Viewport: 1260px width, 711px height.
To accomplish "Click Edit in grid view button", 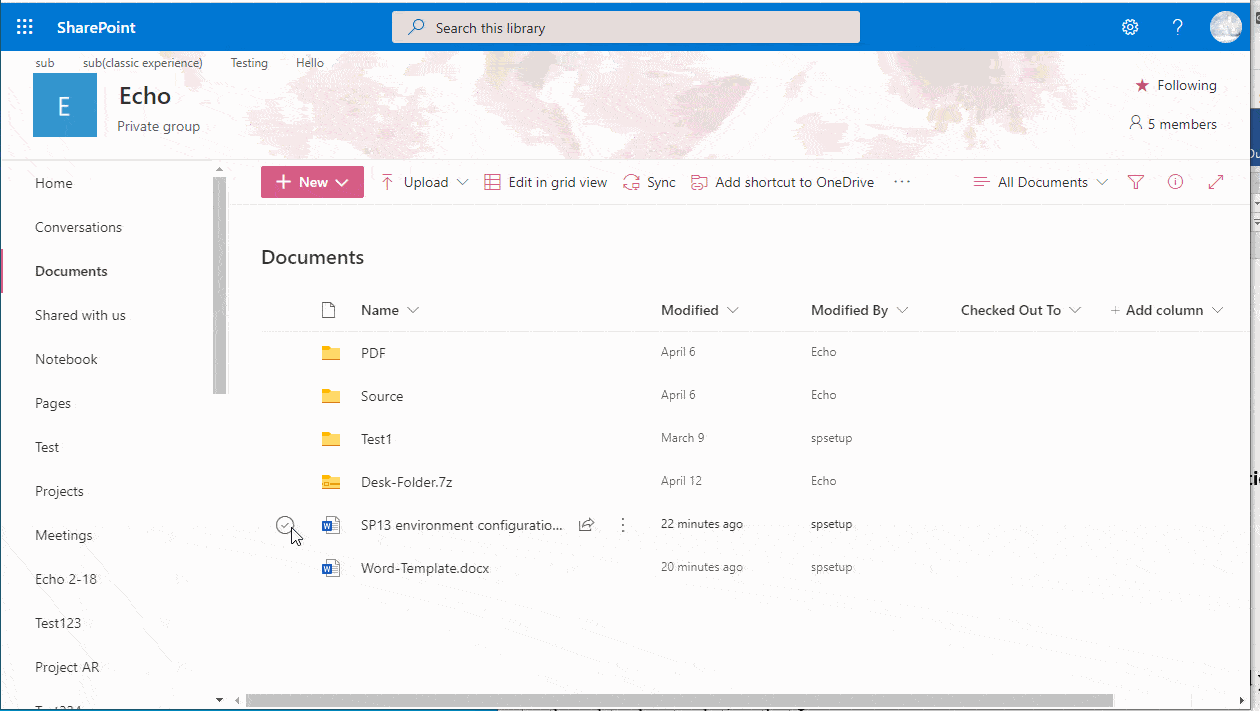I will pyautogui.click(x=546, y=182).
